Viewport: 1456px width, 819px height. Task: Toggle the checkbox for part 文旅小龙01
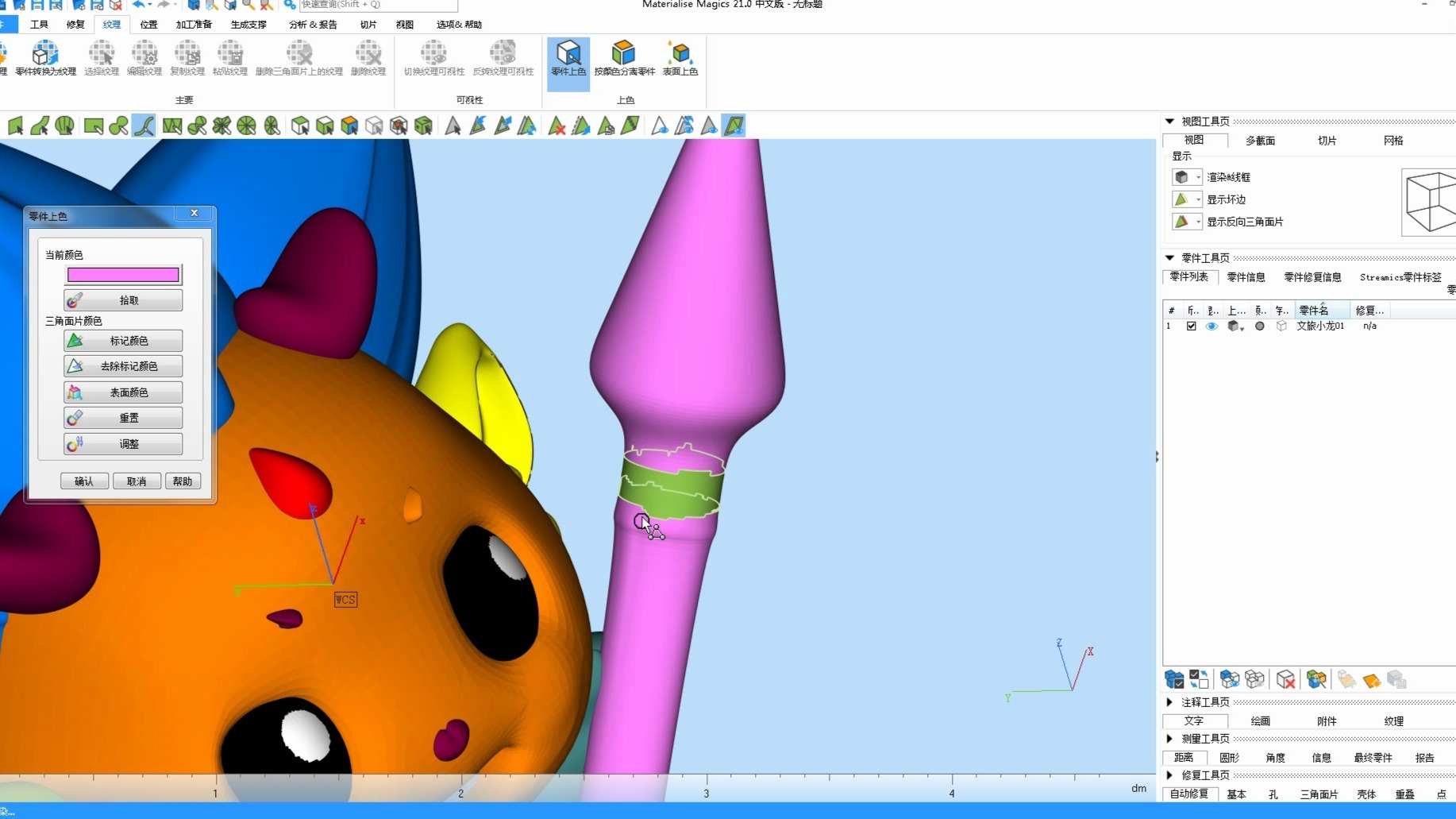(1191, 326)
